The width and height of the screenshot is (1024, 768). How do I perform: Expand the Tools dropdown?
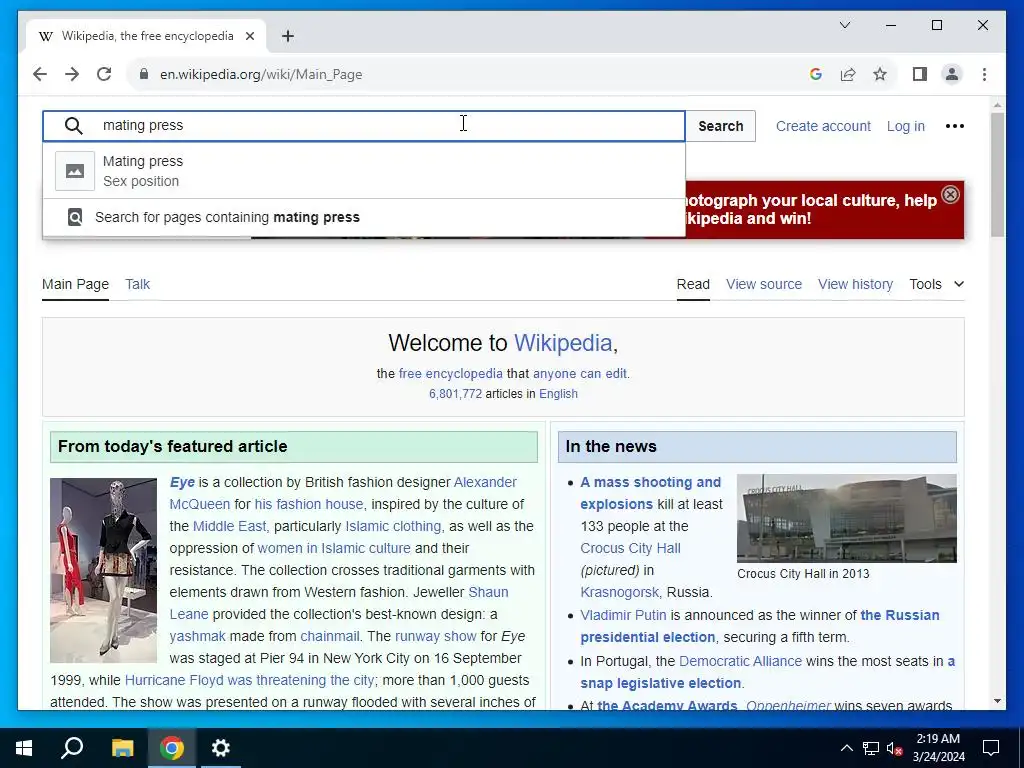[936, 284]
